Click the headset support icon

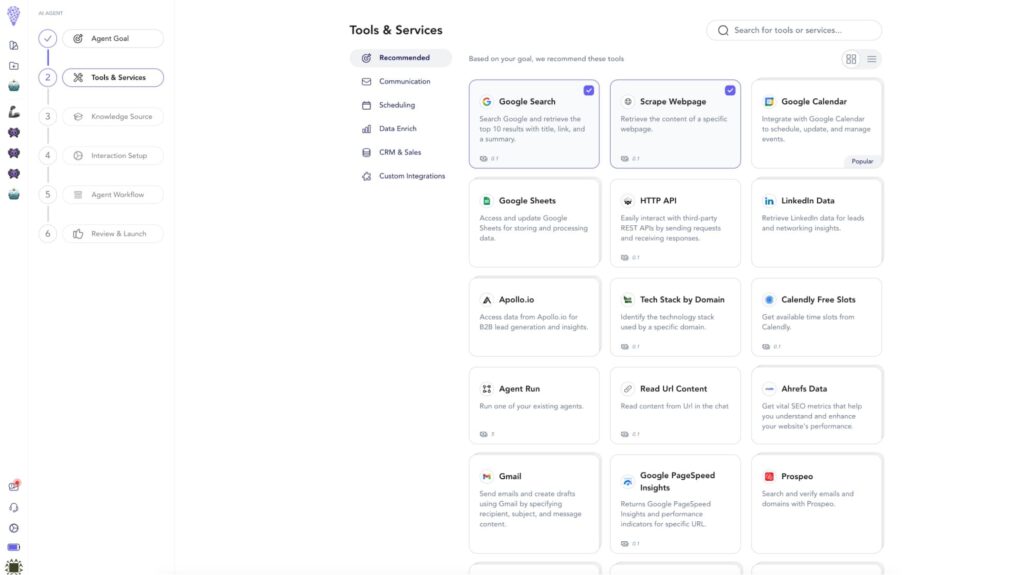point(14,508)
